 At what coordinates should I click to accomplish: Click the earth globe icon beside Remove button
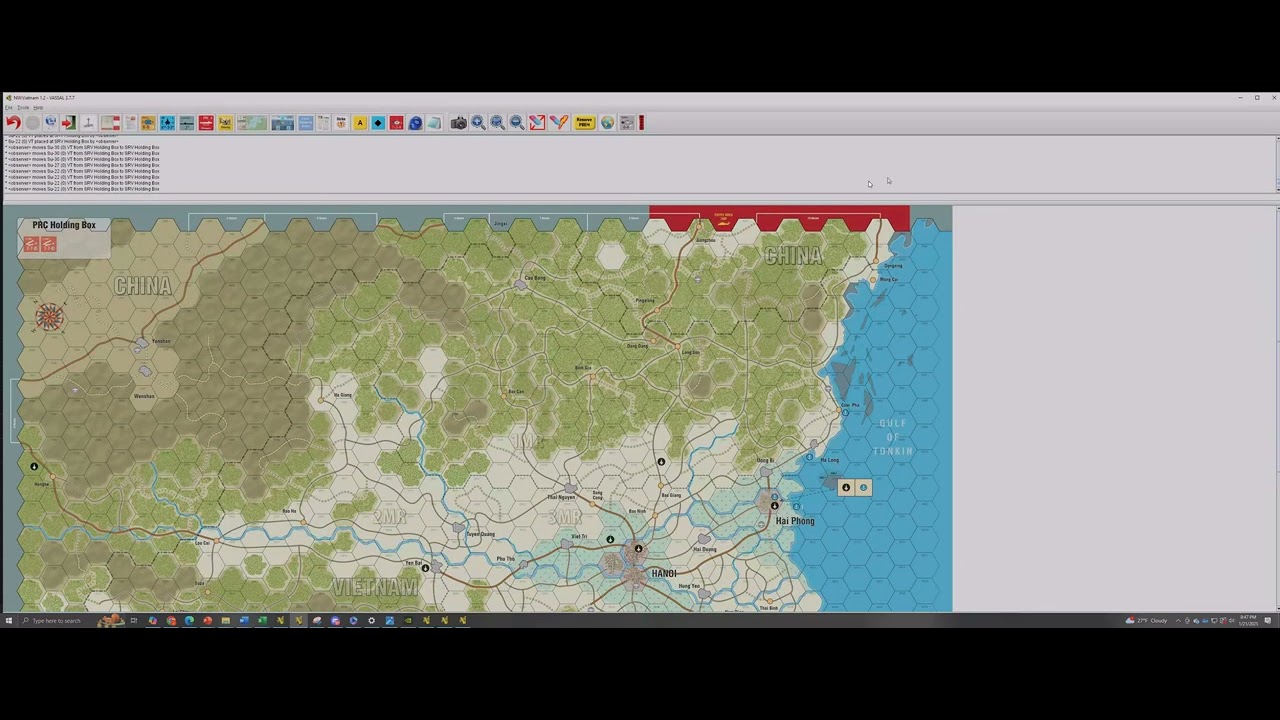click(x=607, y=122)
